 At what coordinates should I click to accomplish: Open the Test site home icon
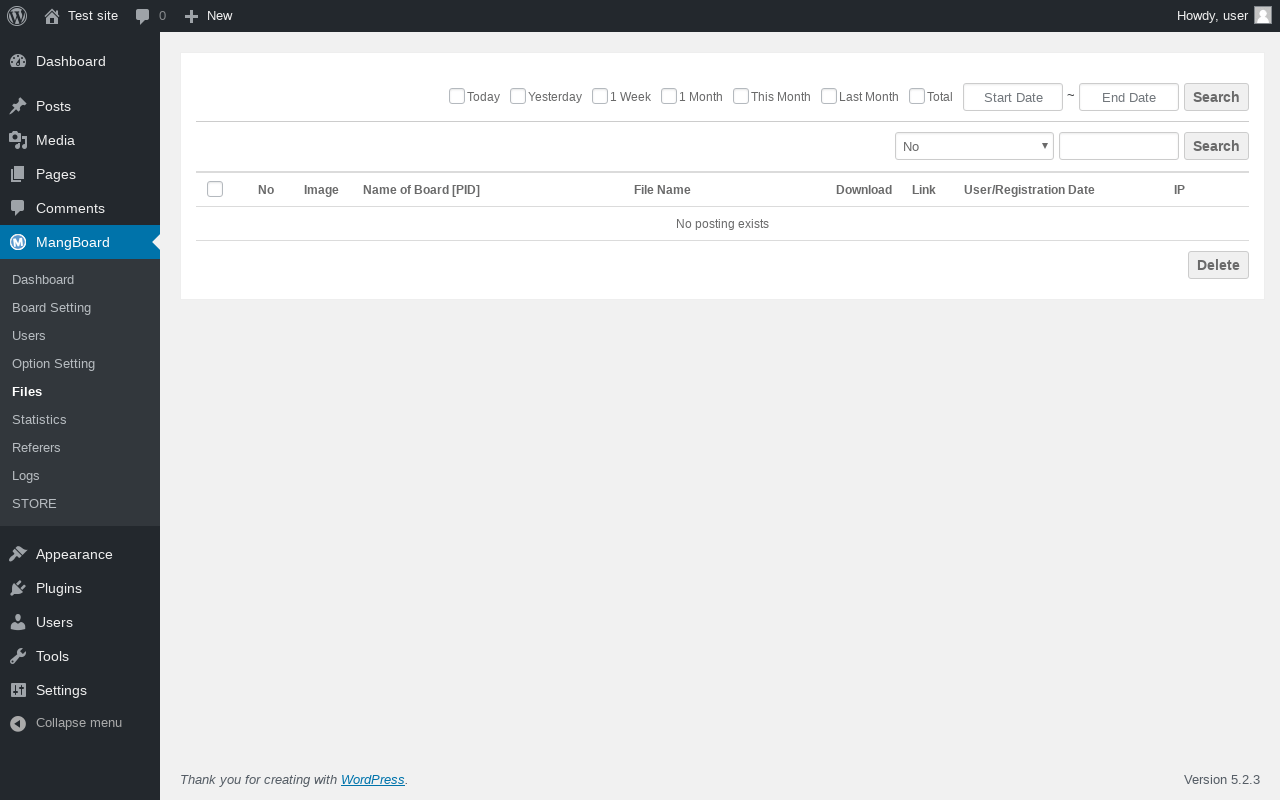coord(52,16)
